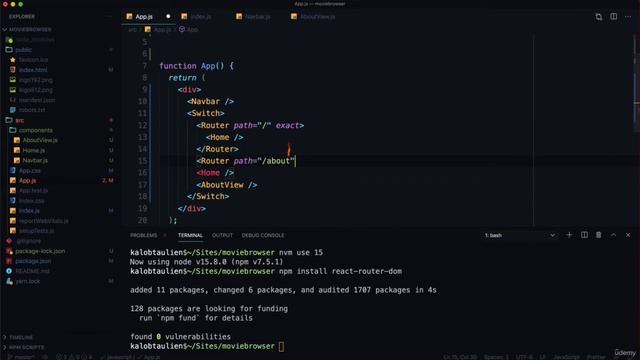The width and height of the screenshot is (640, 360).
Task: Open favicon.ico in the explorer
Action: pos(33,60)
